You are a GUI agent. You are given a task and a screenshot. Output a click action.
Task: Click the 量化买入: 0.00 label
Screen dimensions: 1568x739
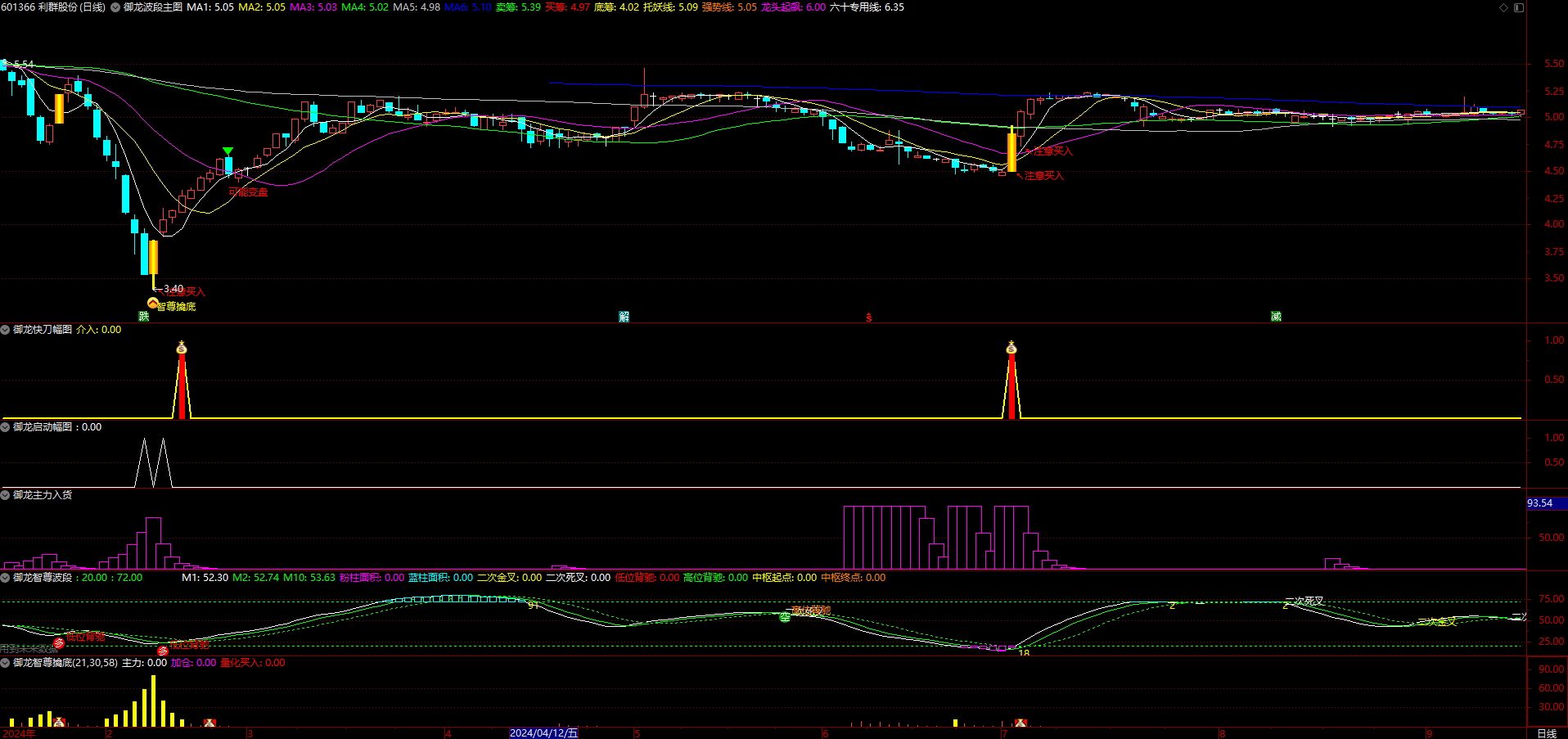pyautogui.click(x=253, y=663)
